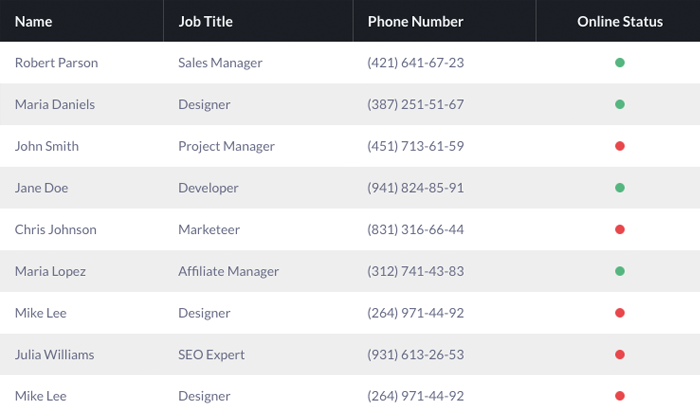700x412 pixels.
Task: Click Maria Lopez's green online indicator
Action: [620, 271]
